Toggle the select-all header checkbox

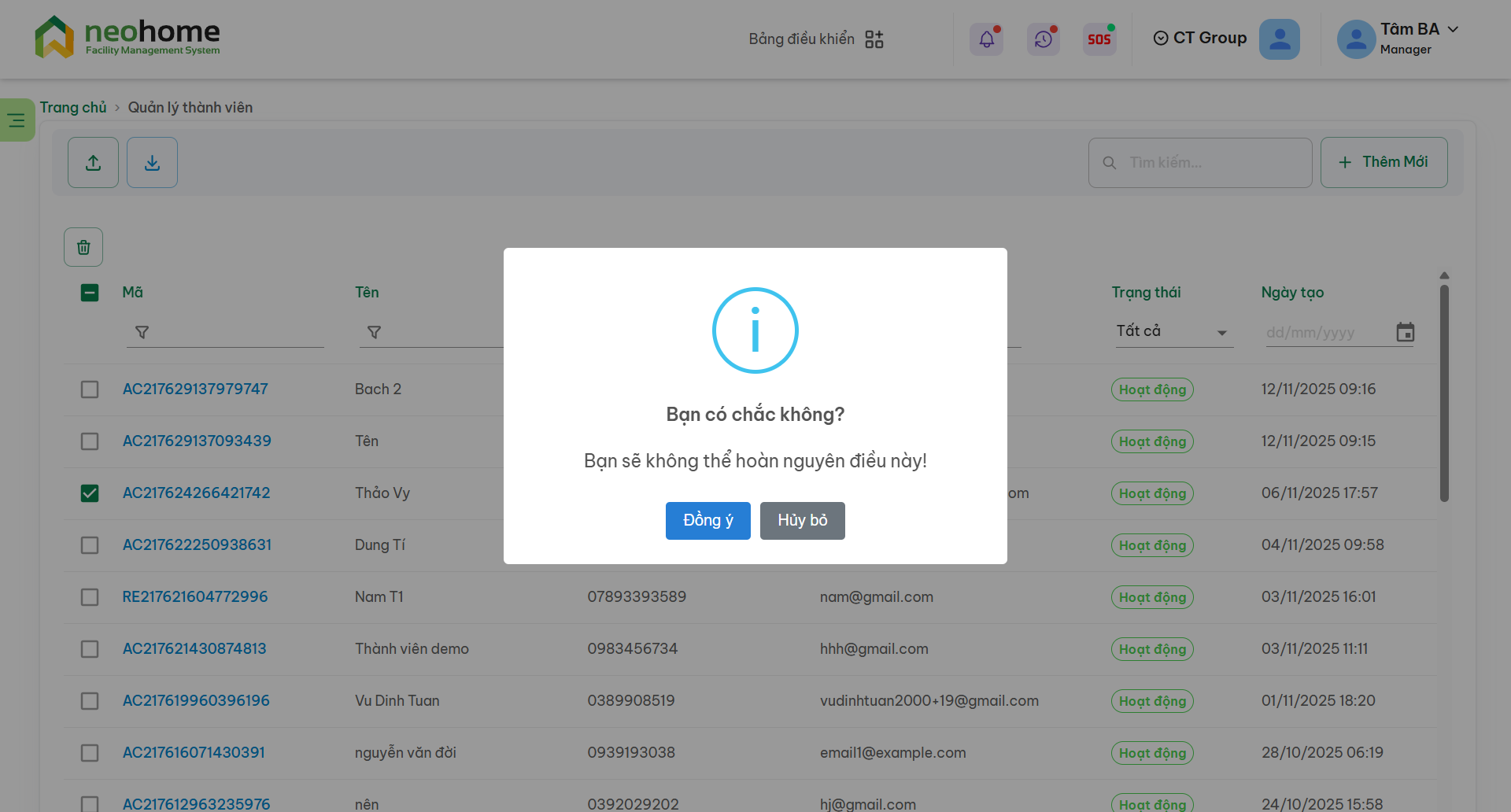point(90,293)
